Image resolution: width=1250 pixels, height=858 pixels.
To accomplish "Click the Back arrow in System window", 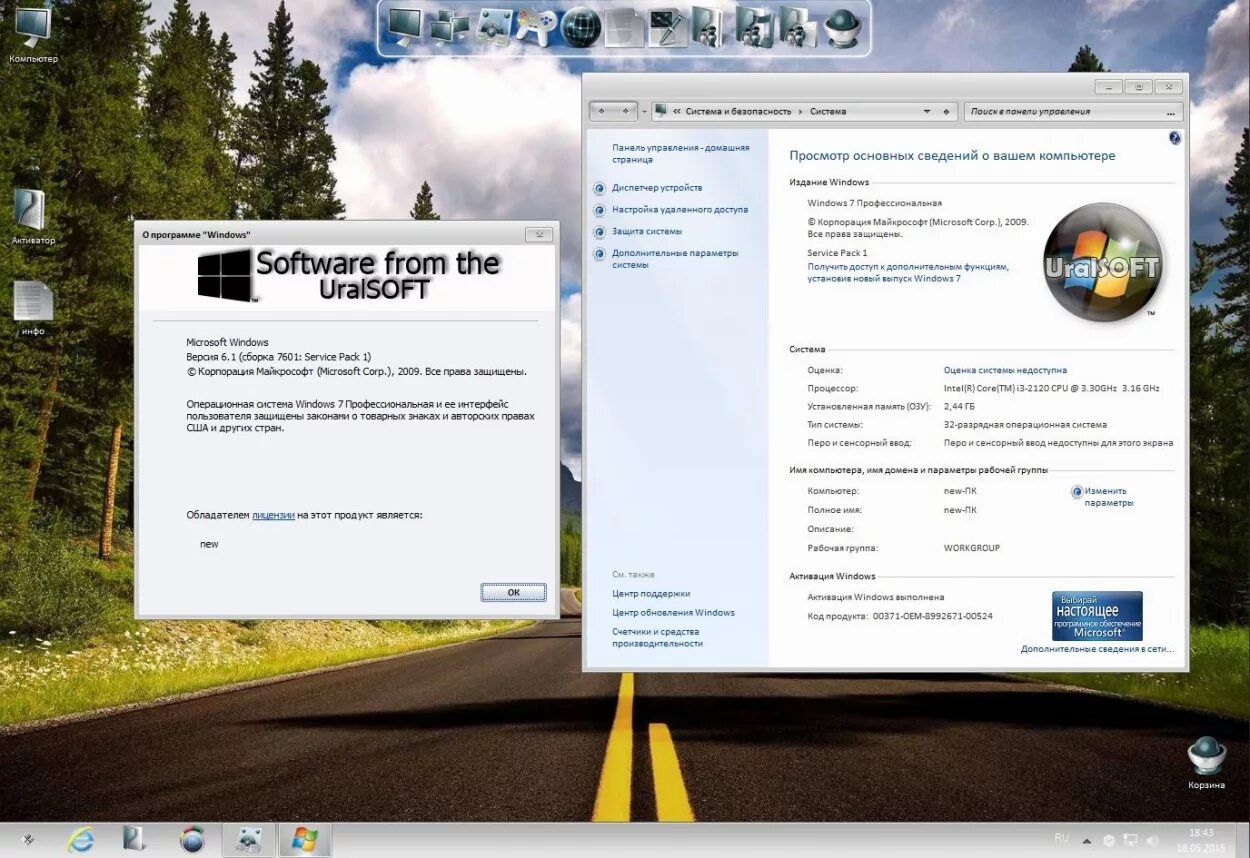I will (x=601, y=111).
